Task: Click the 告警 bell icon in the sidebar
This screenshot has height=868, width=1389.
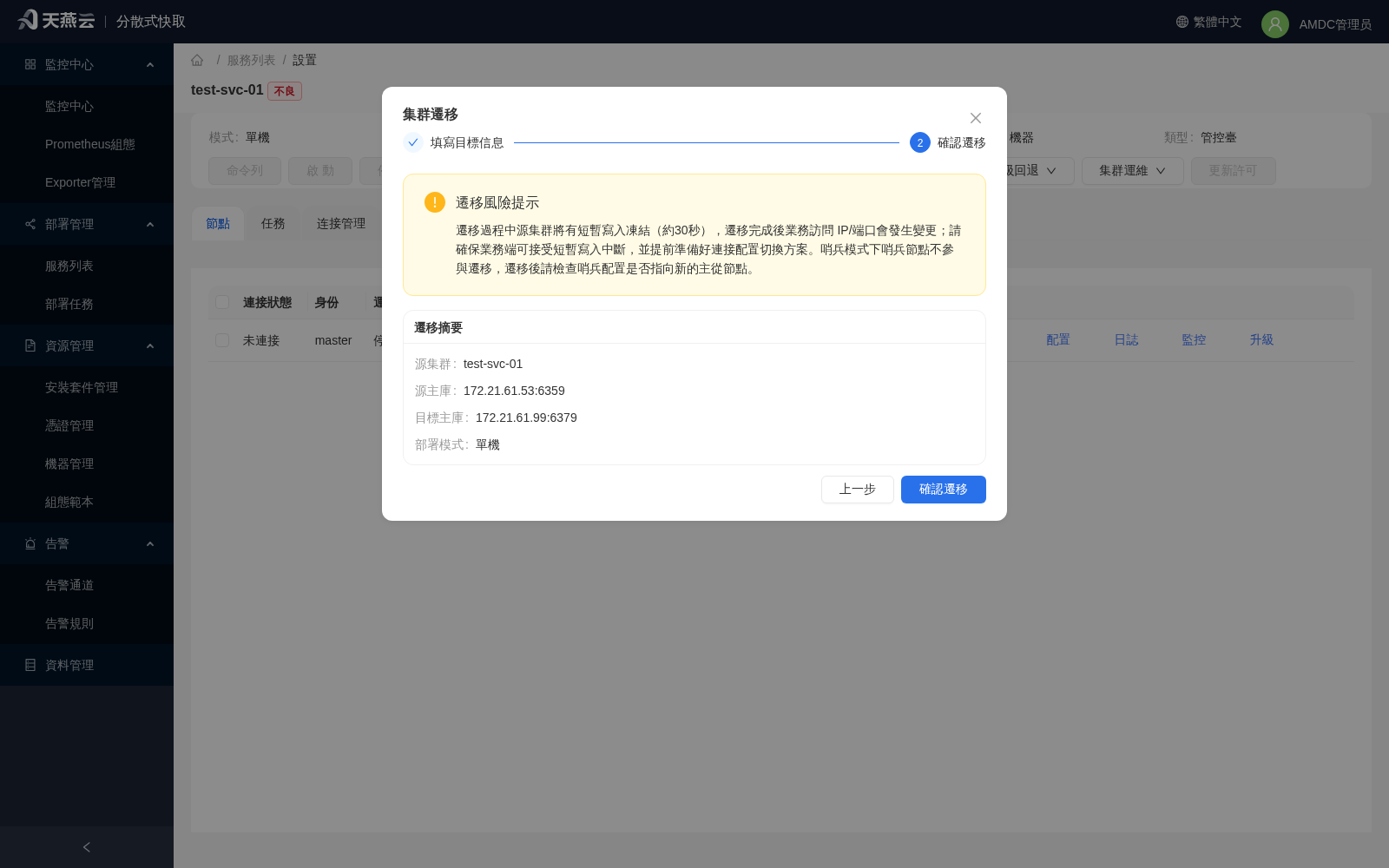Action: (x=30, y=543)
